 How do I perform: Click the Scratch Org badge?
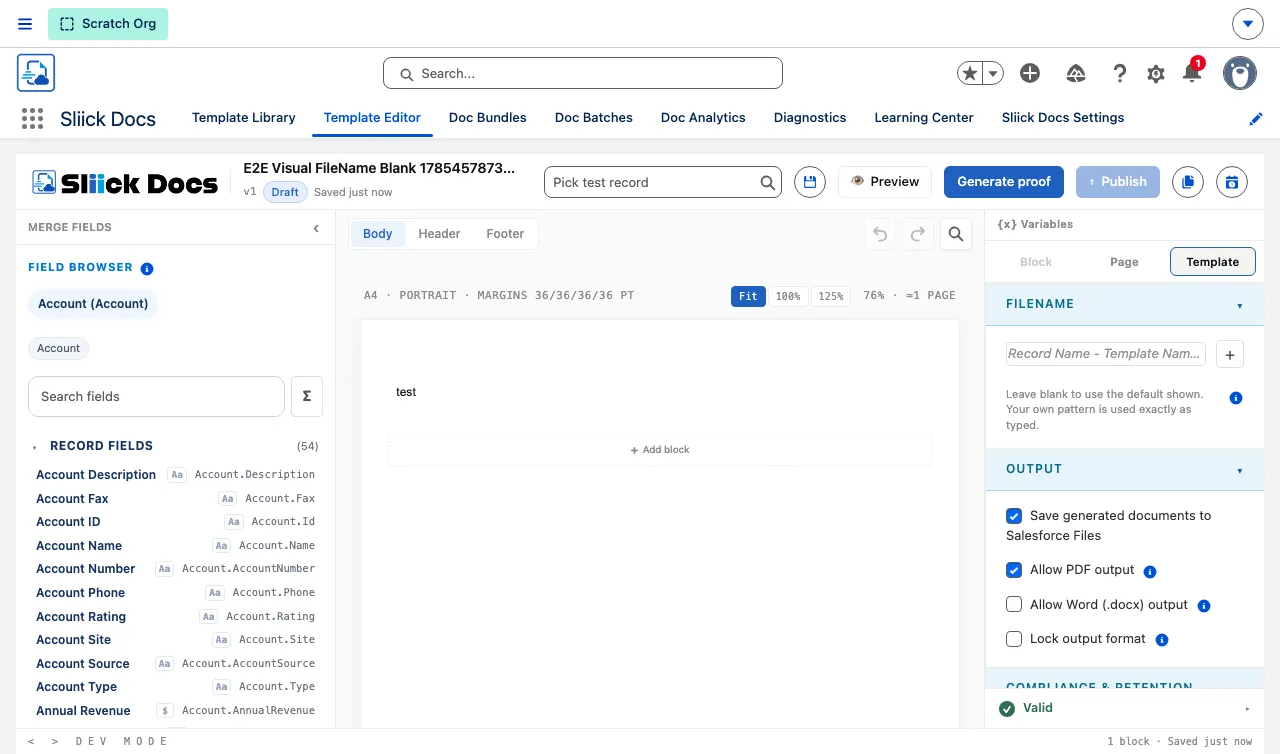tap(108, 24)
